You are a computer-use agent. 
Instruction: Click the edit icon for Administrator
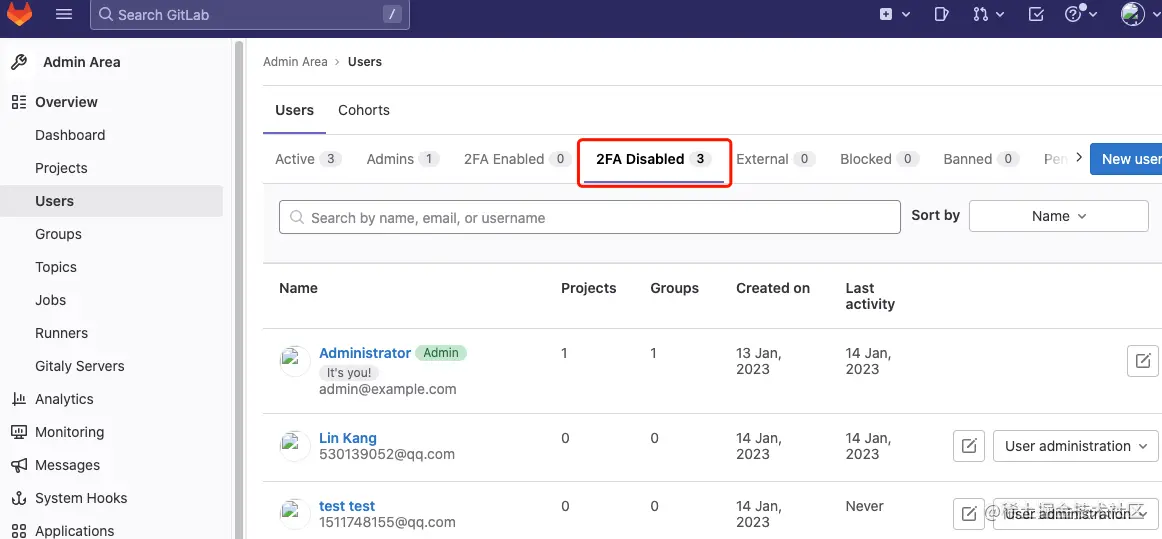tap(1142, 361)
